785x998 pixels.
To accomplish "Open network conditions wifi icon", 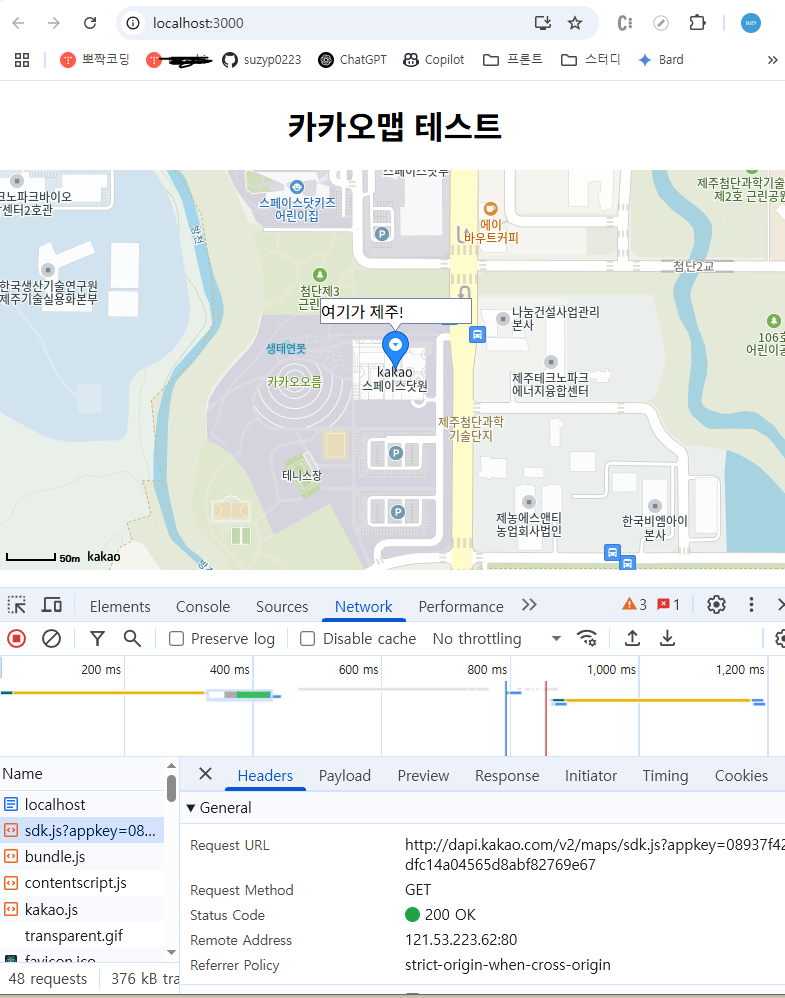I will [x=586, y=638].
